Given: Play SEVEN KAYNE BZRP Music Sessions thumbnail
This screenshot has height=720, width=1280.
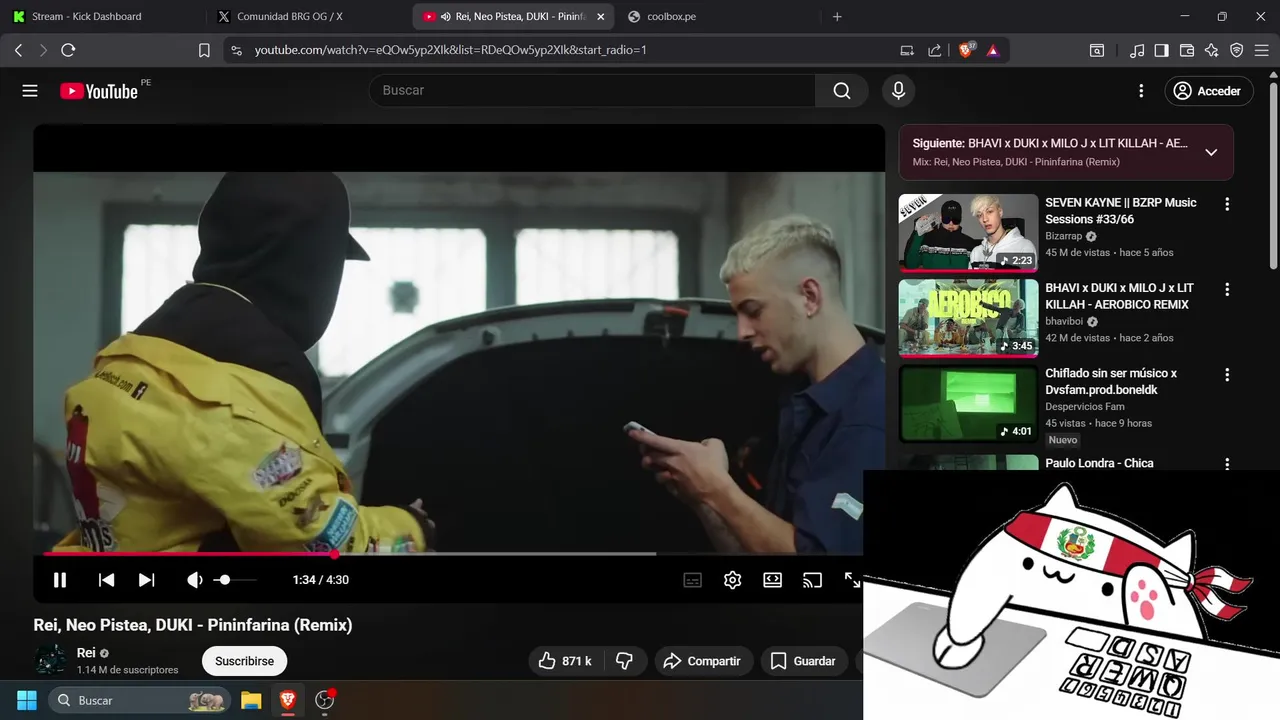Looking at the screenshot, I should click(x=968, y=233).
